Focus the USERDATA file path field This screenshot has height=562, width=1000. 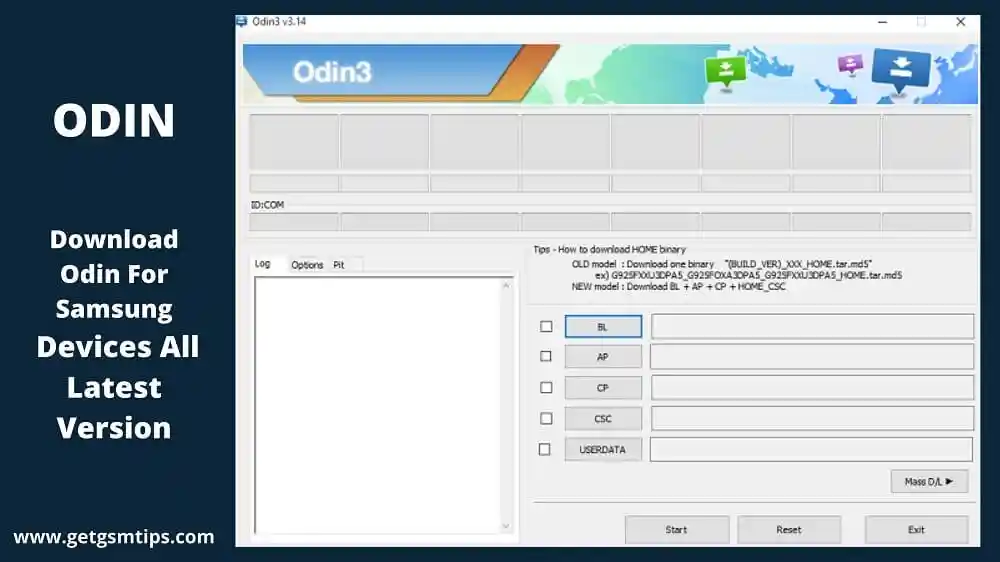click(812, 450)
